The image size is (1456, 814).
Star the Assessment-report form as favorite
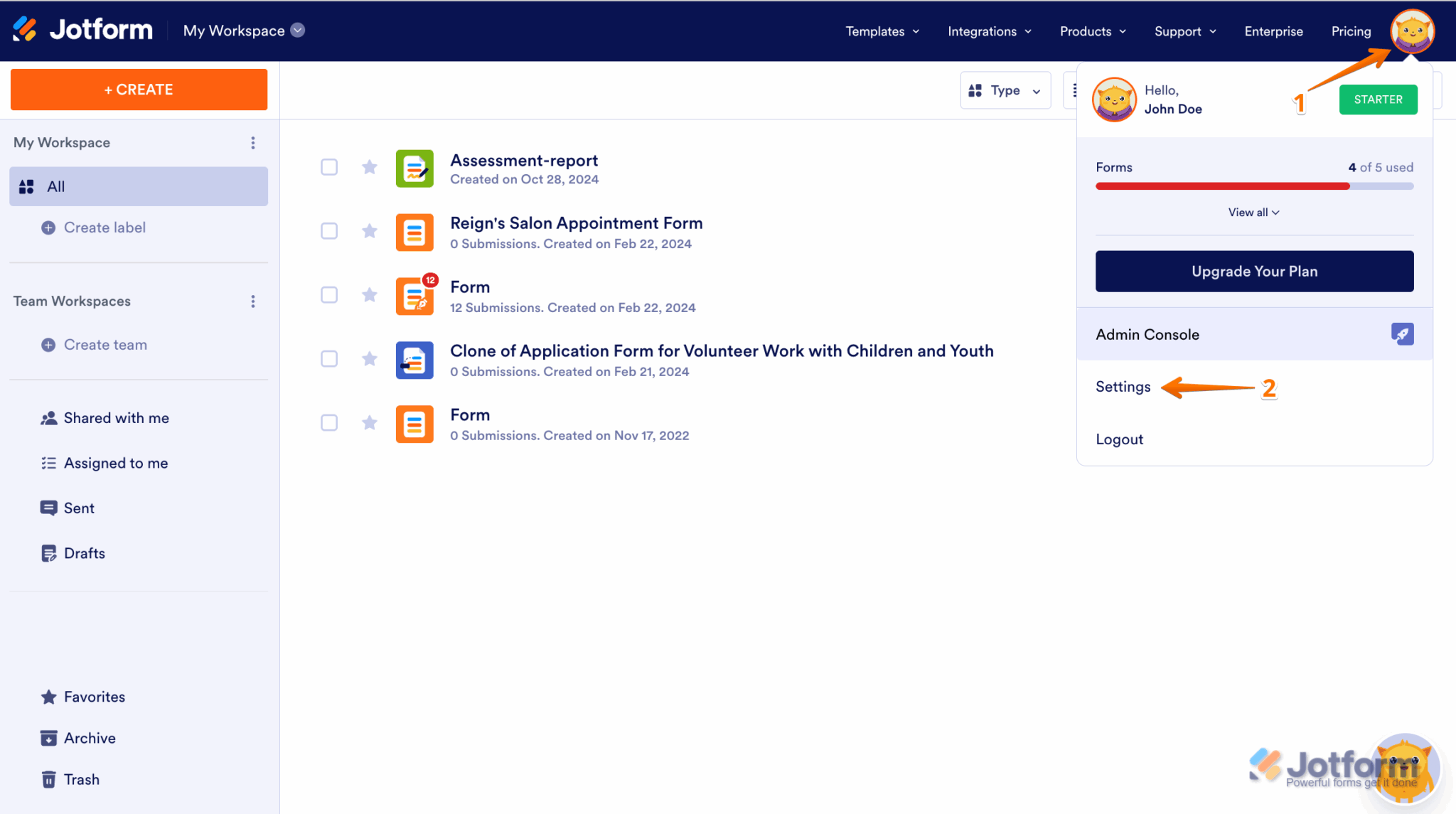click(370, 167)
